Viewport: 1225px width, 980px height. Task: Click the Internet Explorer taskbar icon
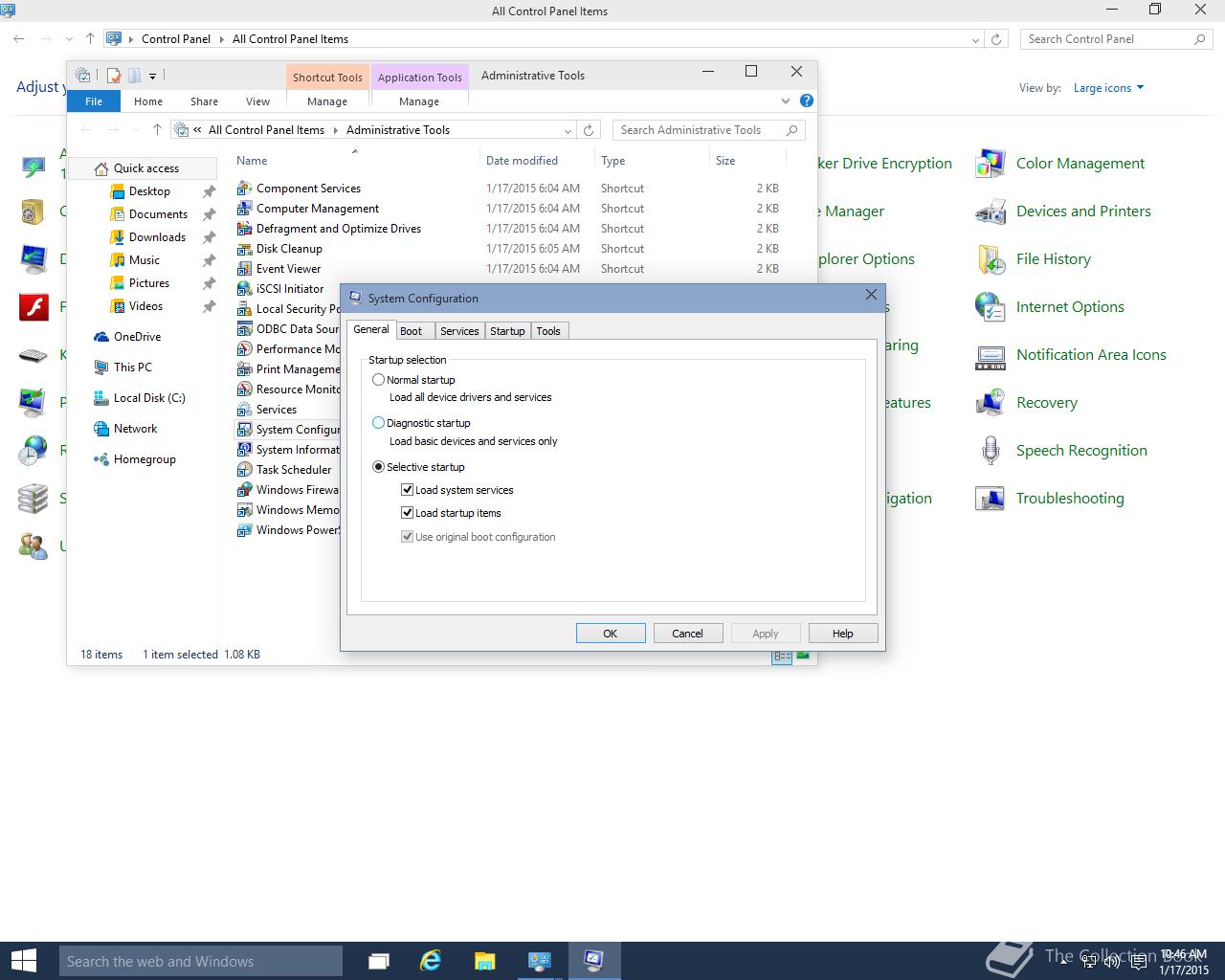pos(431,961)
